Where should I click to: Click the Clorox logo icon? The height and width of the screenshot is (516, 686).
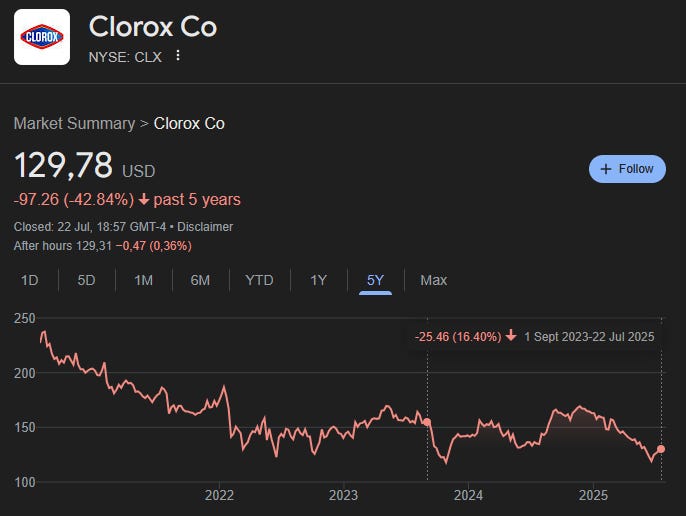pyautogui.click(x=42, y=37)
